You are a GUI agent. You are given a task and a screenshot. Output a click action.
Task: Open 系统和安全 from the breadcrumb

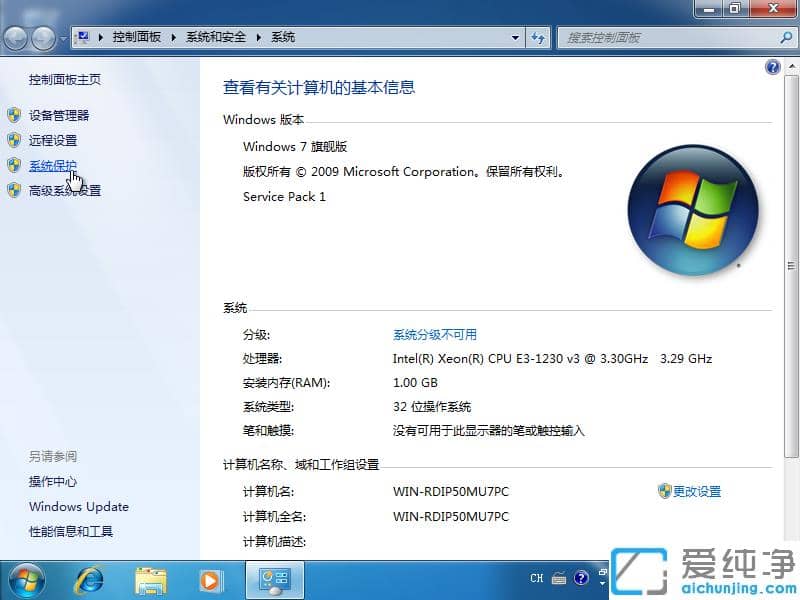point(216,37)
